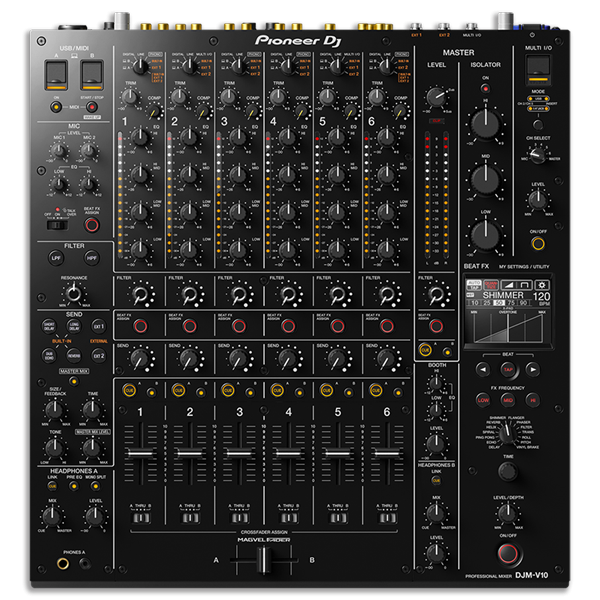Toggle Headphones B LINK CUE button
Screen dimensions: 600x600
(x=436, y=480)
